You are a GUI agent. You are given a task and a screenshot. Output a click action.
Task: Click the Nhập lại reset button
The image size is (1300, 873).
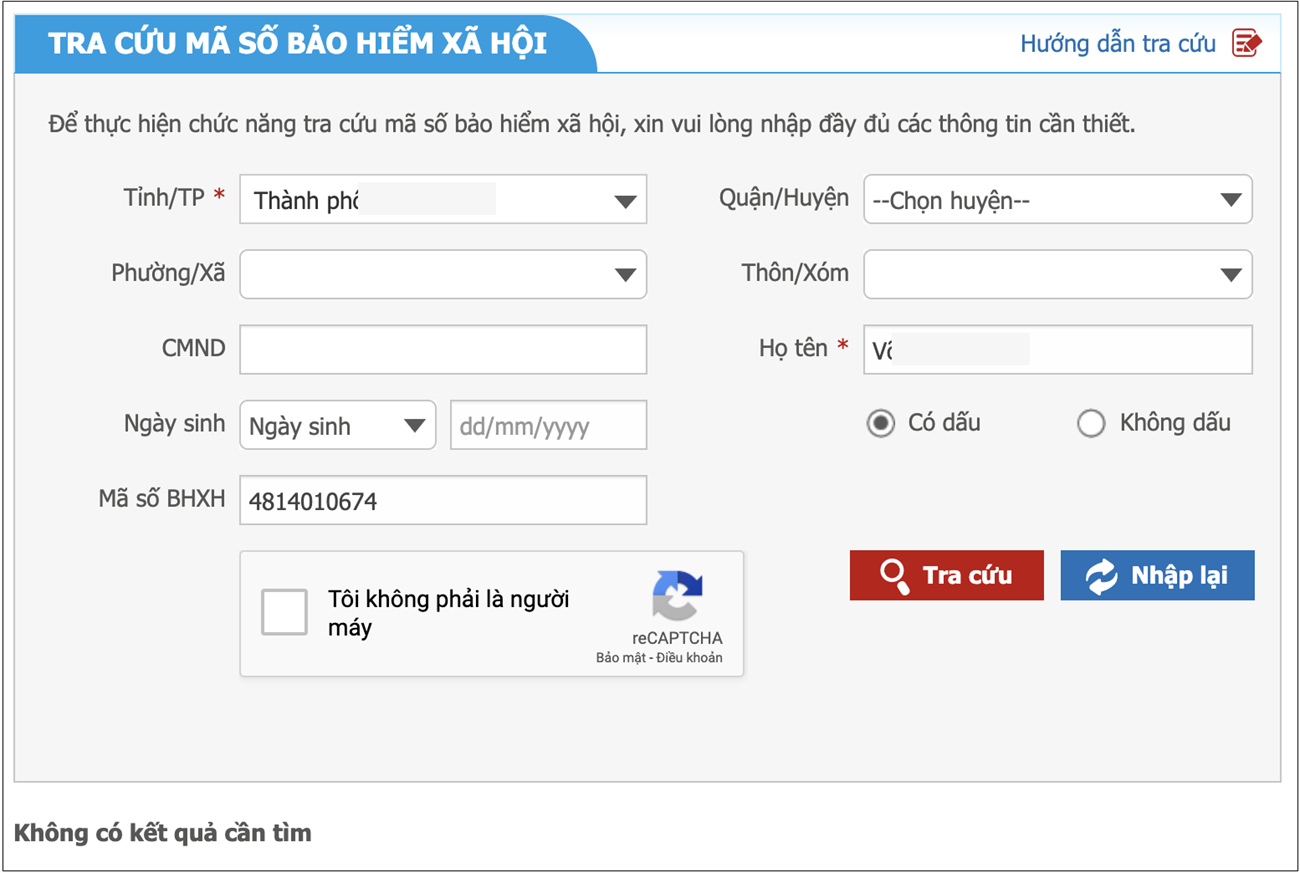(1157, 575)
